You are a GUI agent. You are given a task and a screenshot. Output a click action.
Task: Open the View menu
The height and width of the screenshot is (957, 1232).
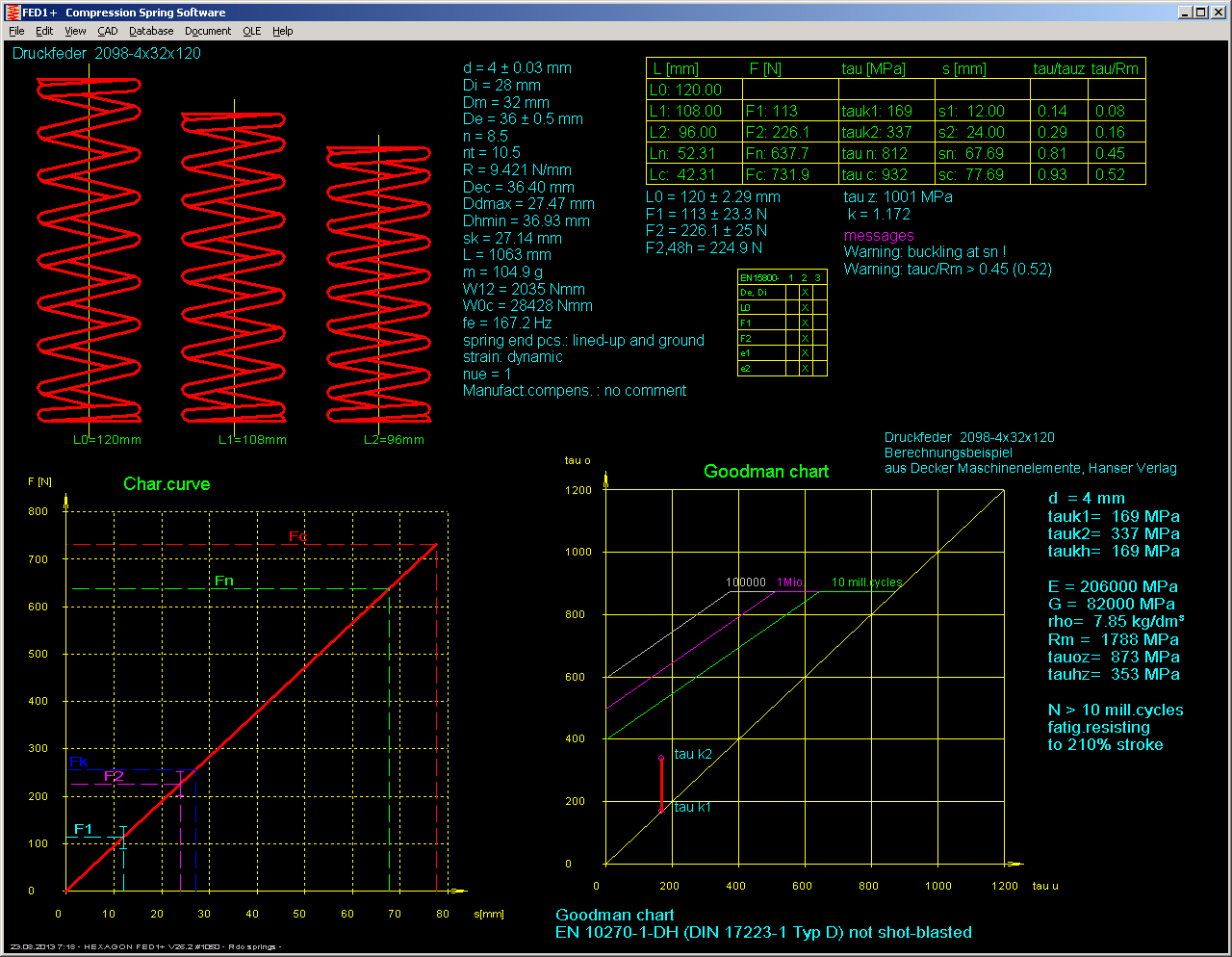point(75,31)
